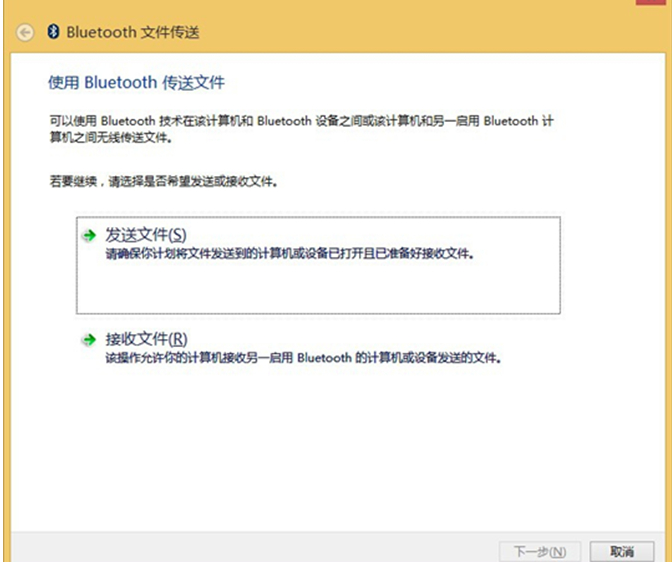Click the empty space inside the 发送文件 box
This screenshot has height=562, width=672.
tap(318, 288)
